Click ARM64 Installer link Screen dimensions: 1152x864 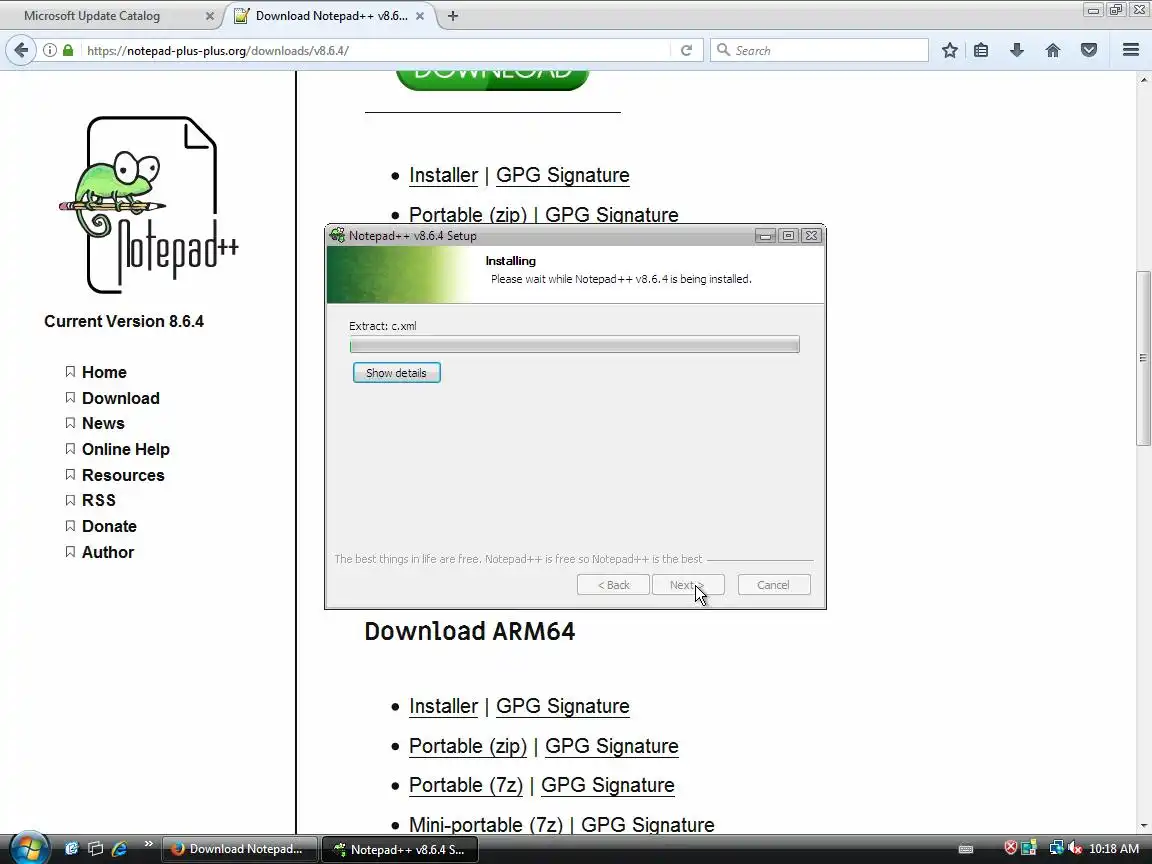coord(443,706)
